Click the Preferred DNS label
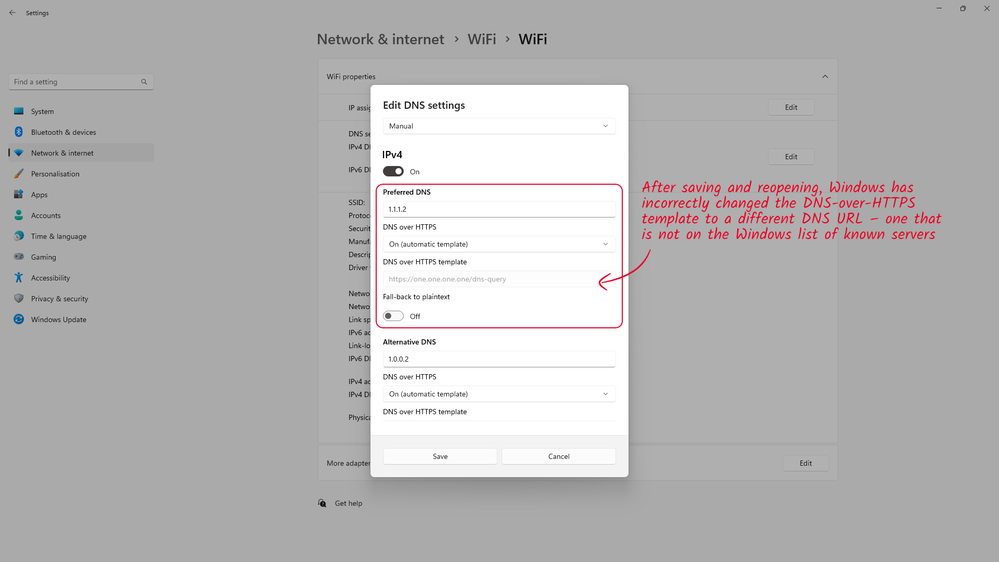 tap(406, 192)
